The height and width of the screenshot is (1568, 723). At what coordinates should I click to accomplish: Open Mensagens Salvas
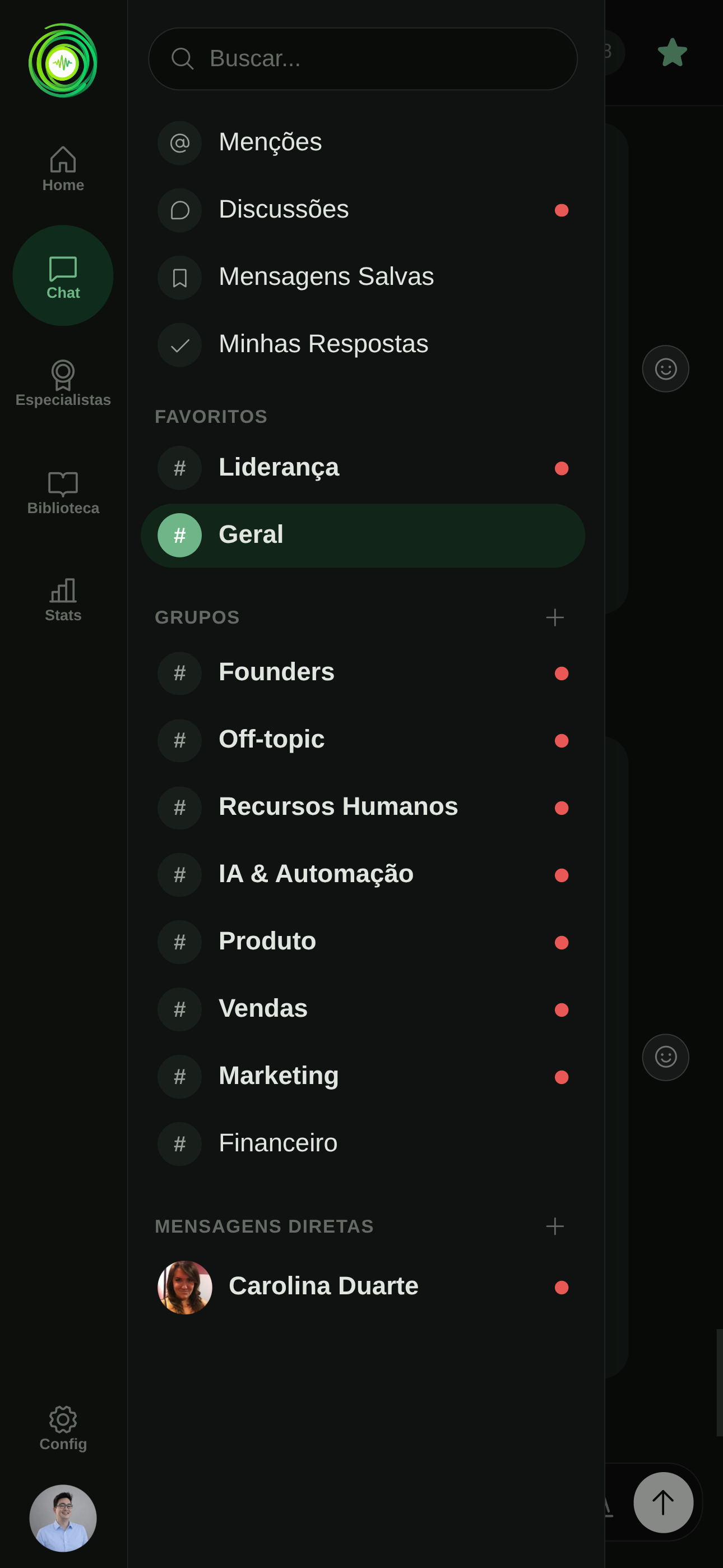[326, 277]
